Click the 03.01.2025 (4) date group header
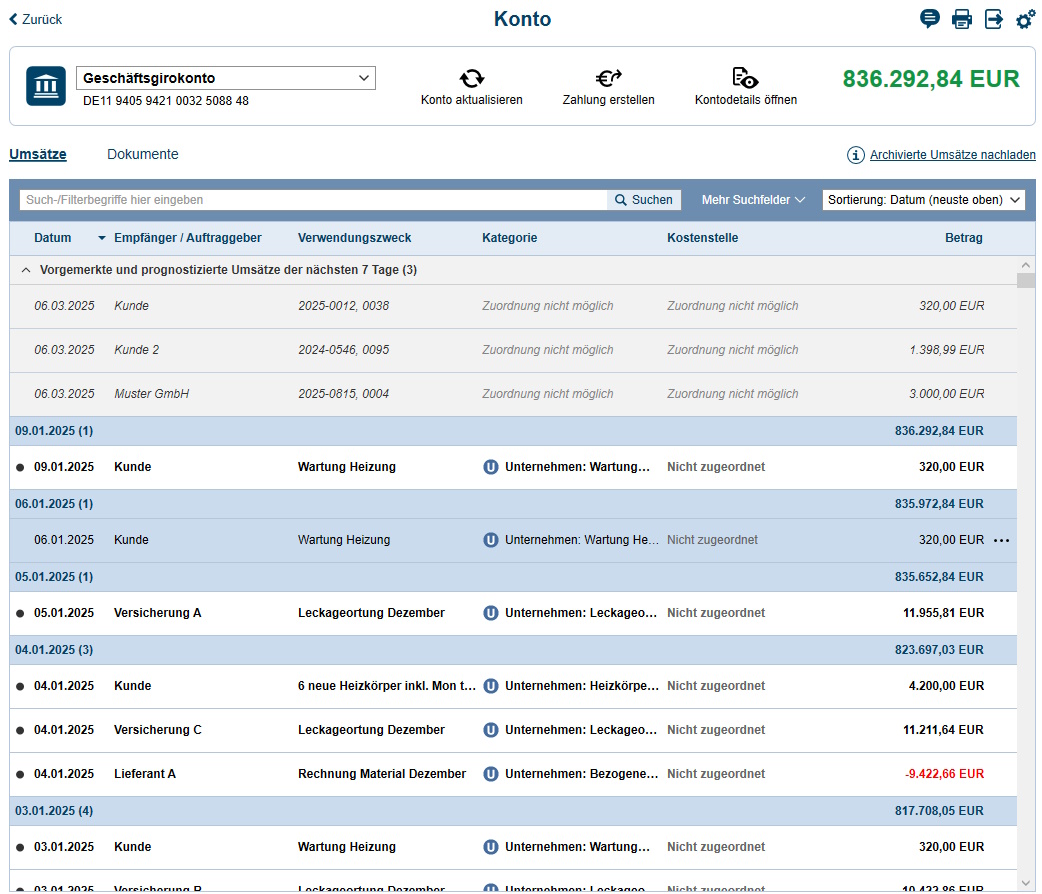 [513, 811]
